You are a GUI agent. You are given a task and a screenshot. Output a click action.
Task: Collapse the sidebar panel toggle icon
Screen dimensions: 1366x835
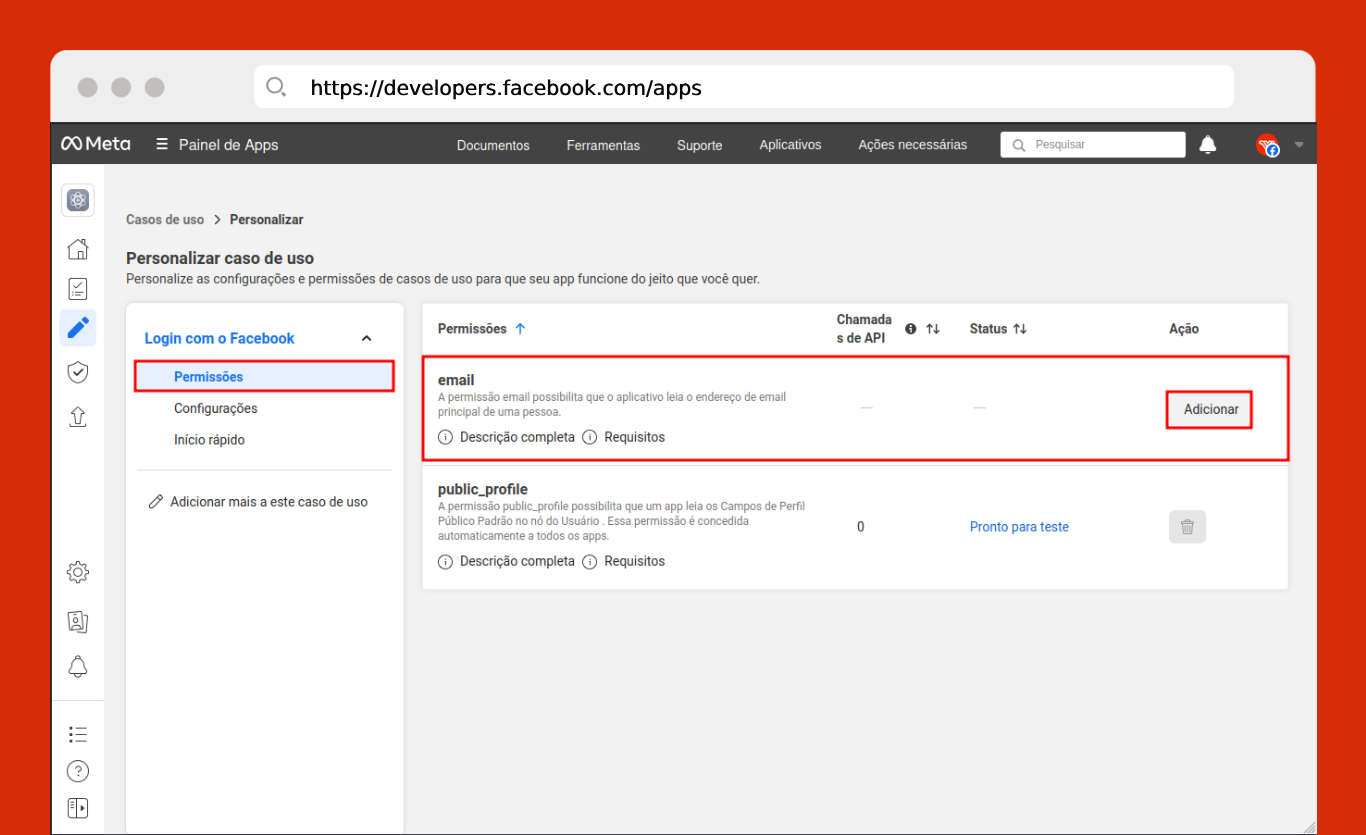[x=78, y=807]
